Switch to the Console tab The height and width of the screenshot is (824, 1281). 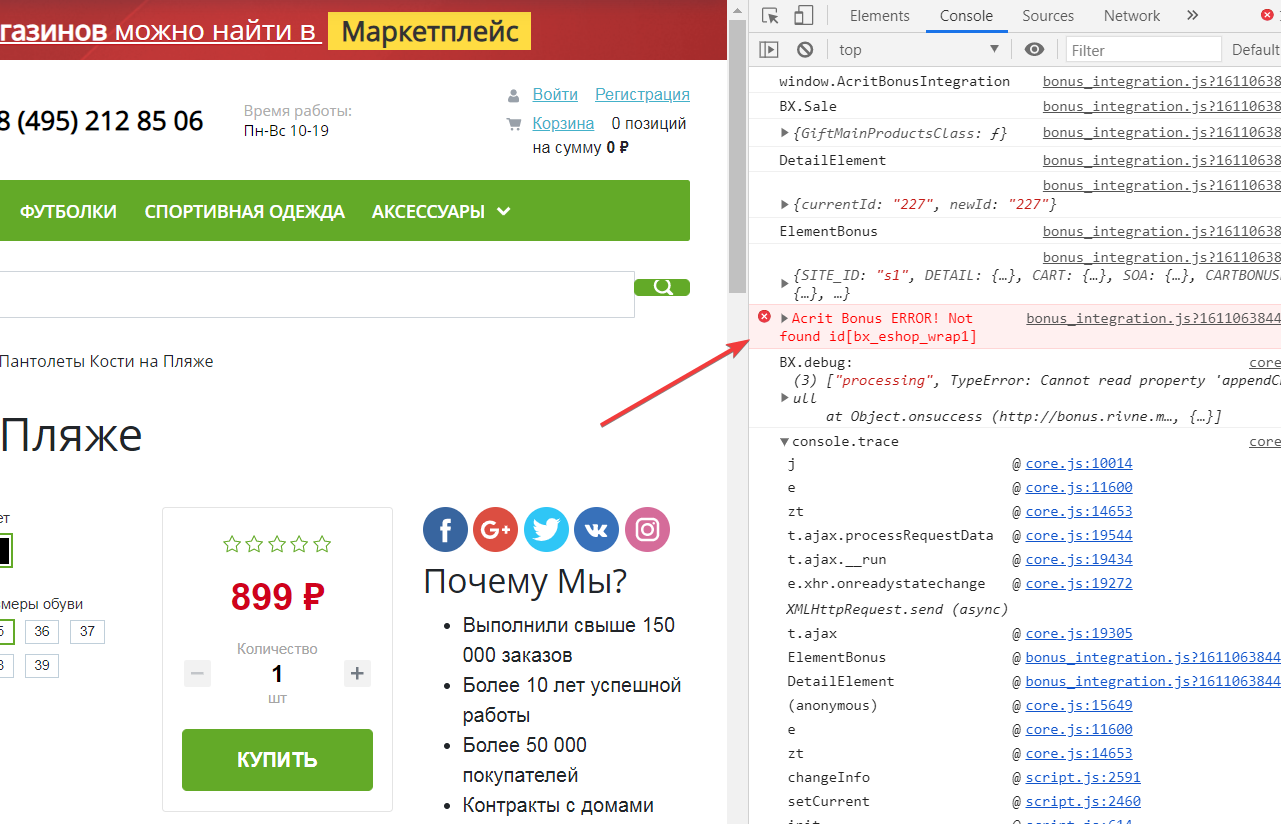click(967, 16)
